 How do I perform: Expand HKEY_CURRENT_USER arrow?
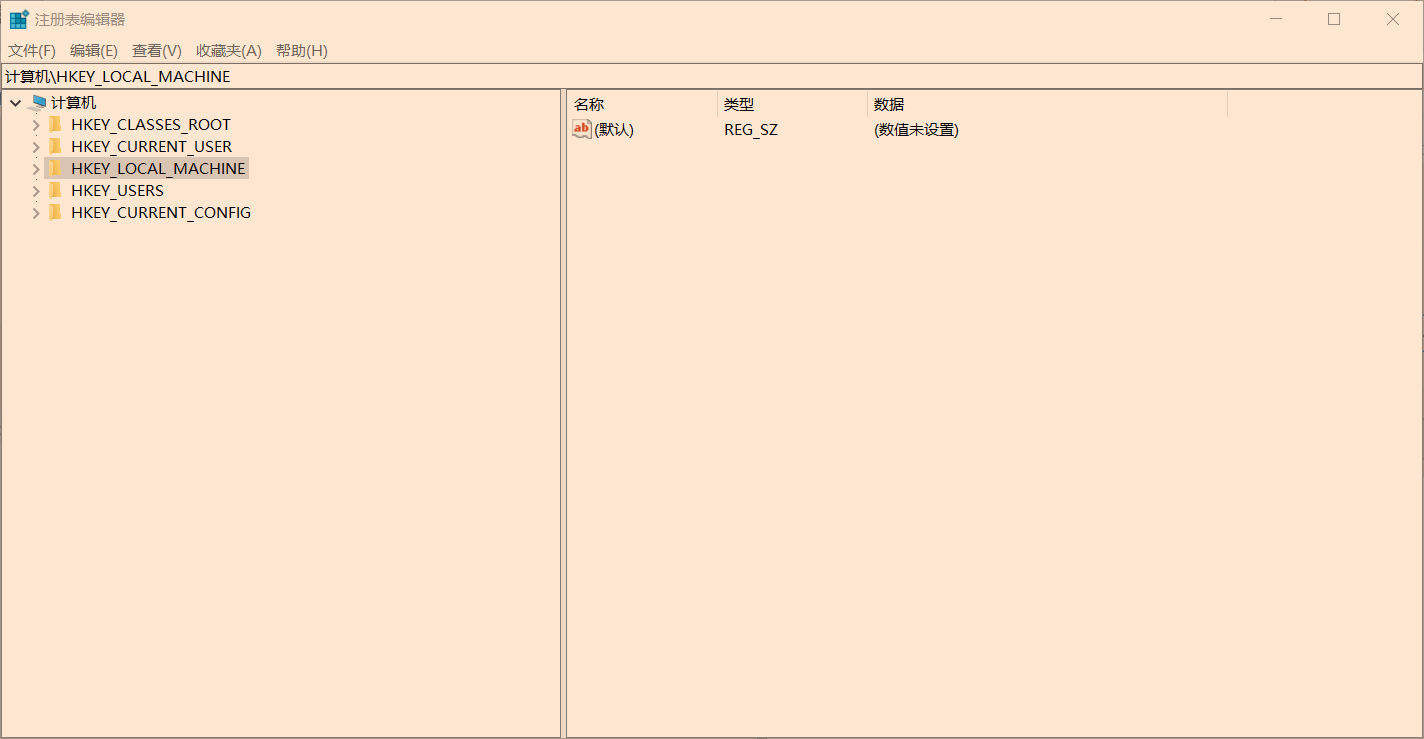(36, 147)
